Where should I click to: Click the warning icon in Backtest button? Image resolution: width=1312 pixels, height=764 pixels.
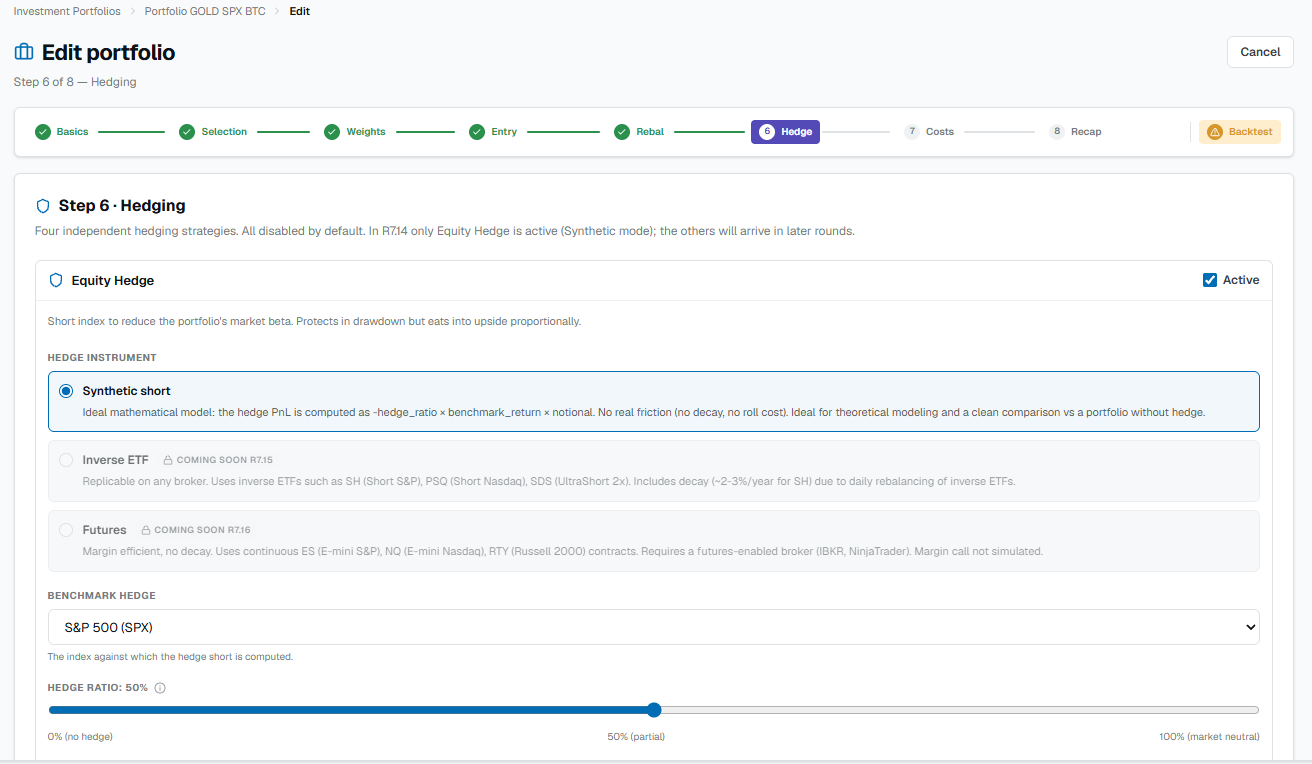coord(1215,132)
